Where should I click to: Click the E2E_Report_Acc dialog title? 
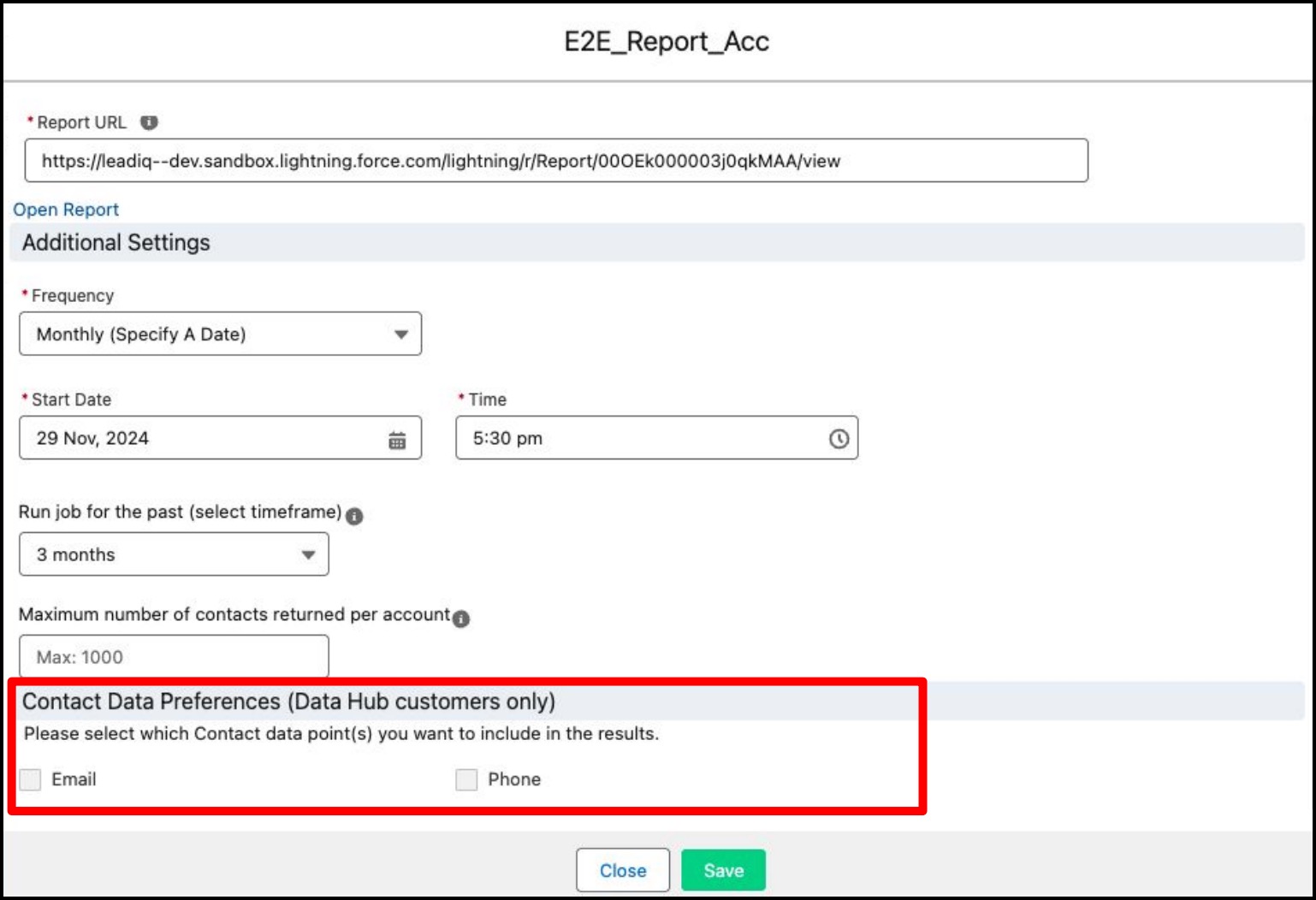[x=667, y=41]
